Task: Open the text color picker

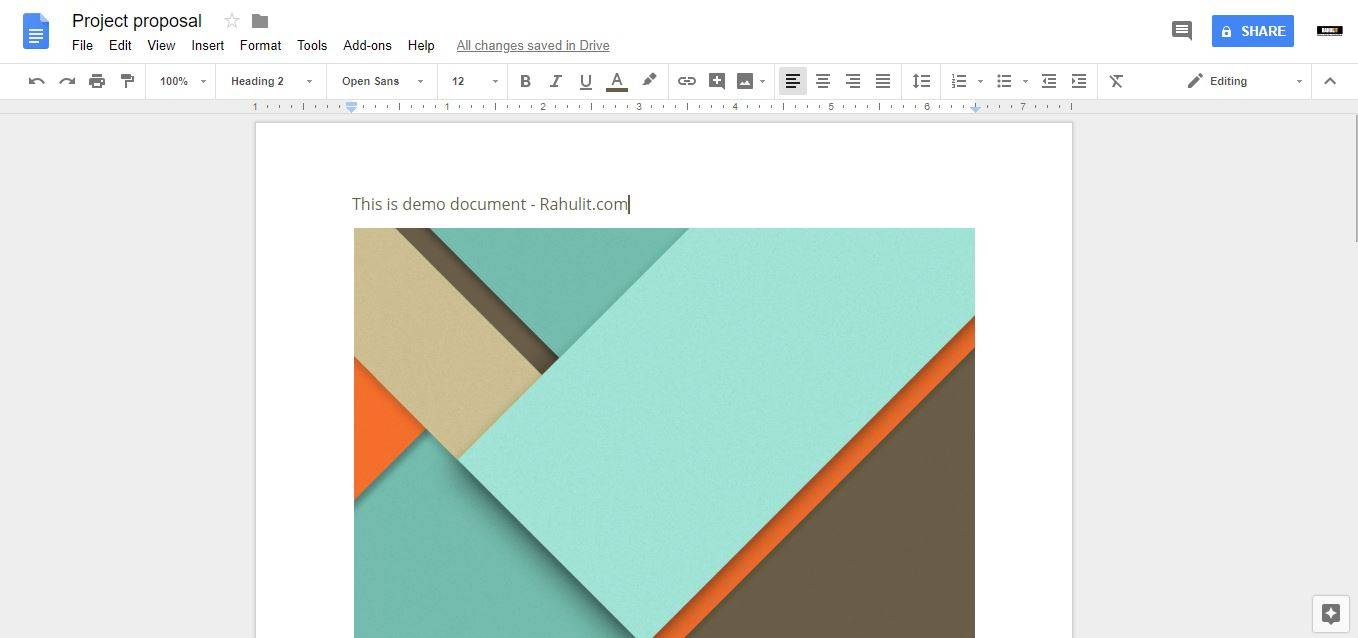Action: [617, 81]
